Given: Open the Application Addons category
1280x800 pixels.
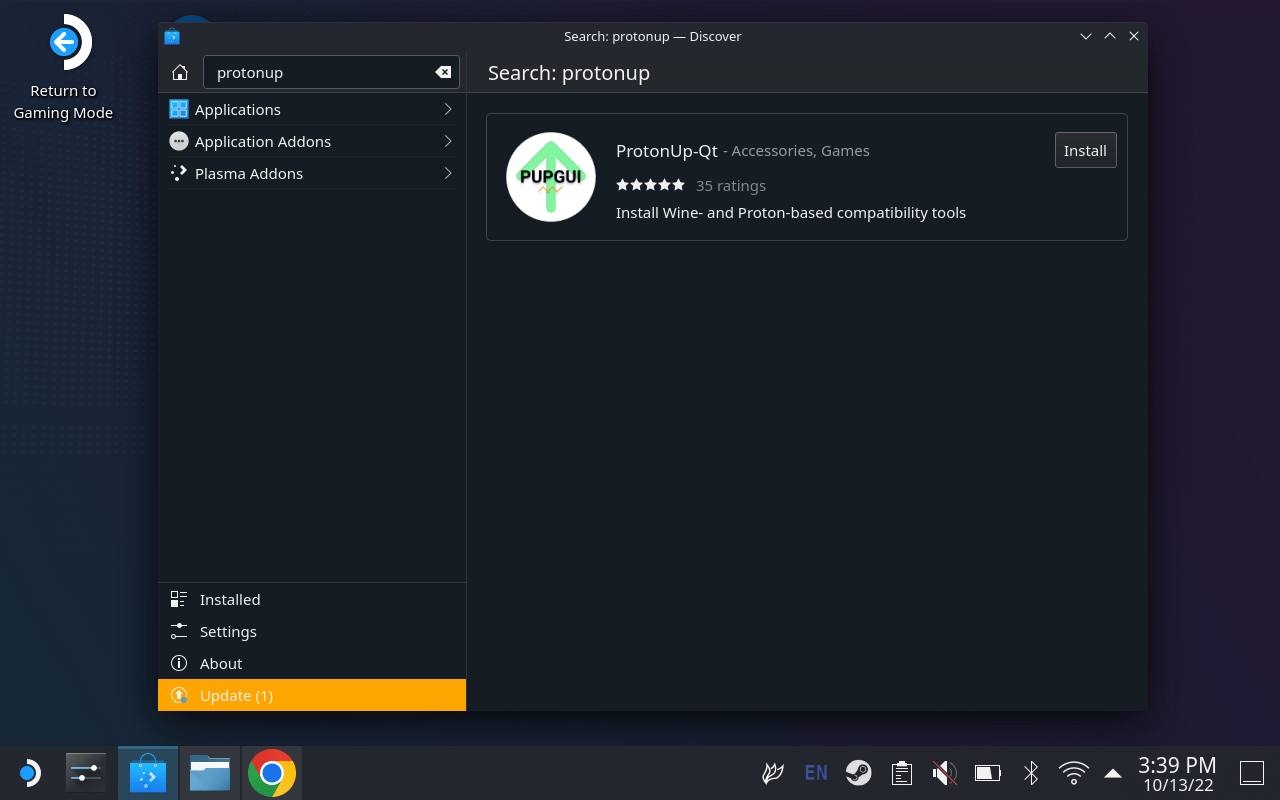Looking at the screenshot, I should (x=312, y=141).
